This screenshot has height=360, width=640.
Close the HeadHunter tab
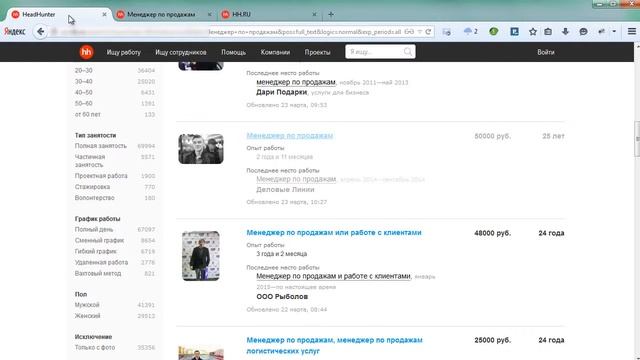(x=104, y=14)
